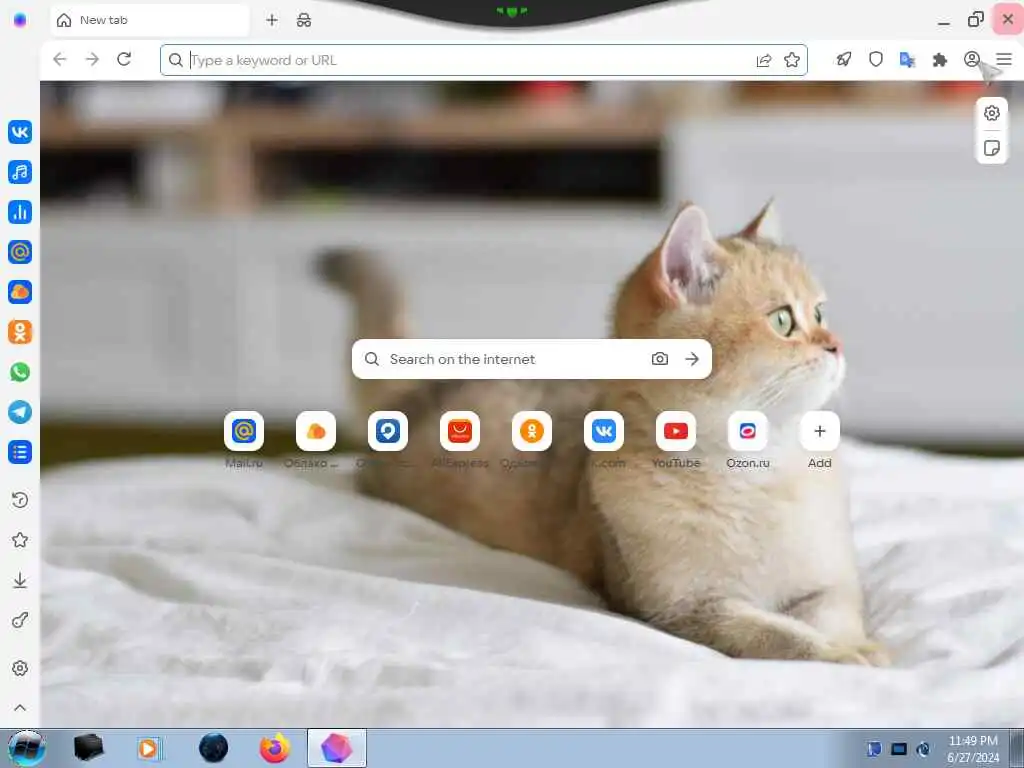The height and width of the screenshot is (768, 1024).
Task: Start image search with camera icon
Action: click(660, 359)
